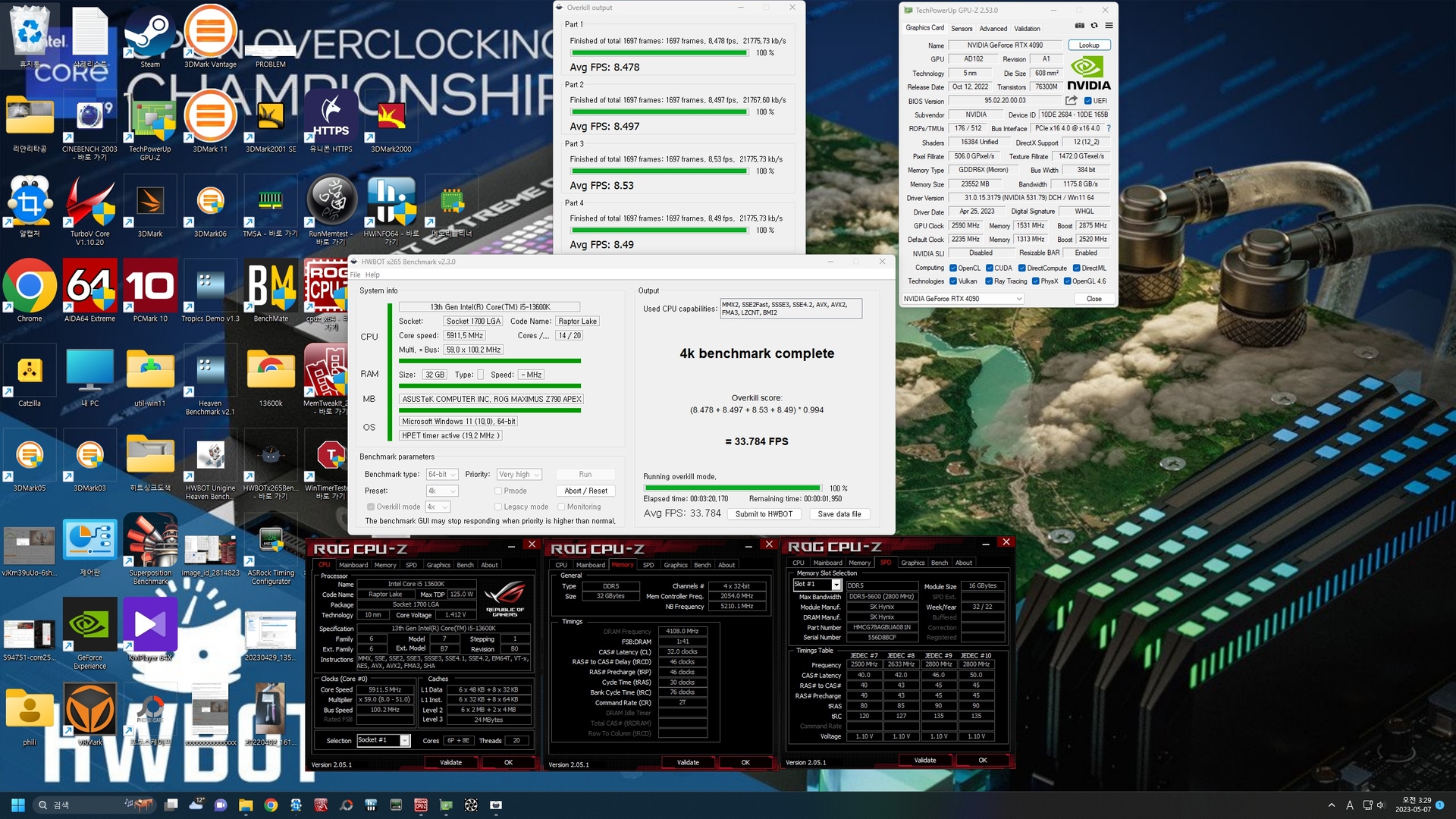Toggle Ray Tracing checkbox in GPU-Z

(989, 281)
